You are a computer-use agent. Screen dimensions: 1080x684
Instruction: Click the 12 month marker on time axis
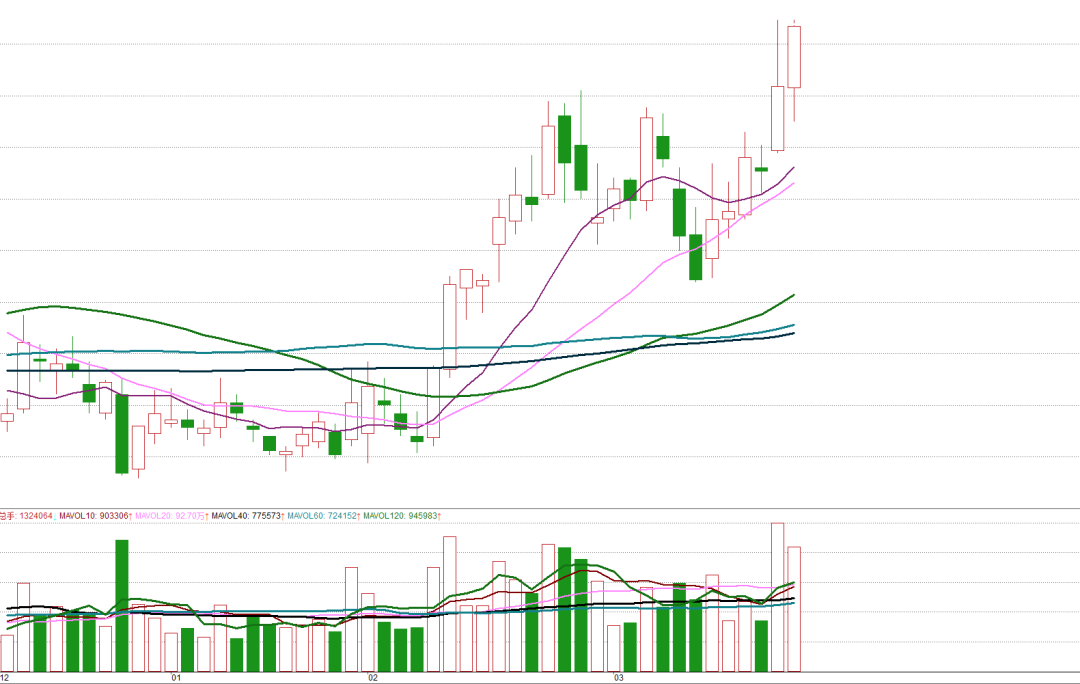click(x=5, y=678)
